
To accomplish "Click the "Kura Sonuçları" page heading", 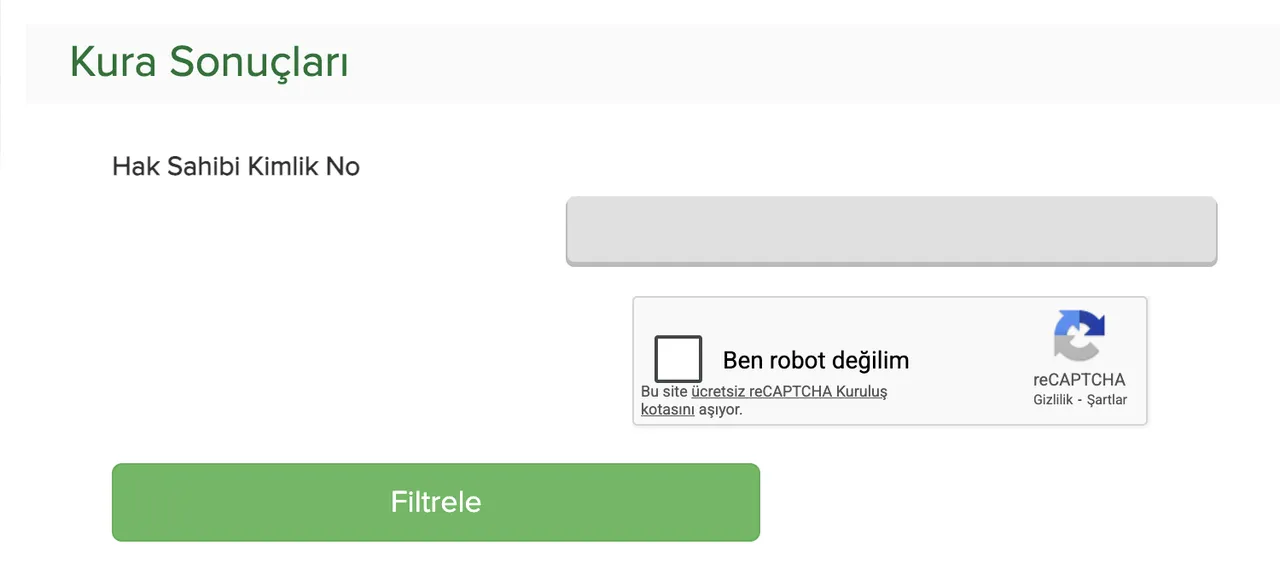I will [x=209, y=62].
